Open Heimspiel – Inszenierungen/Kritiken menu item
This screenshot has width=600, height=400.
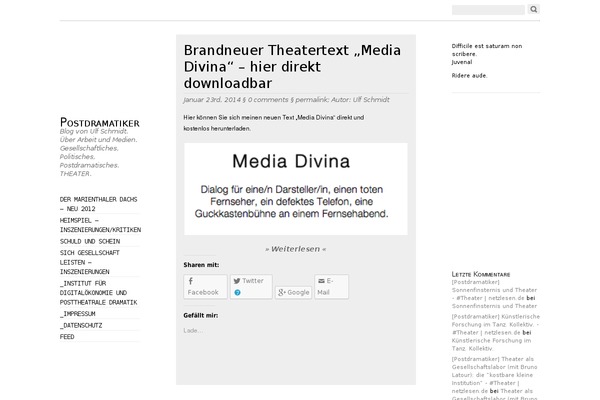pos(100,225)
